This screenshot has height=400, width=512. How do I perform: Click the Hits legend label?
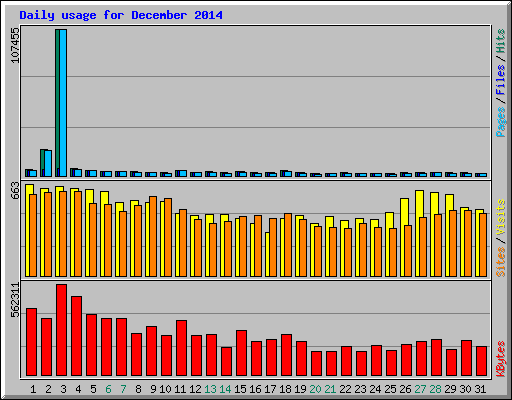coord(501,41)
